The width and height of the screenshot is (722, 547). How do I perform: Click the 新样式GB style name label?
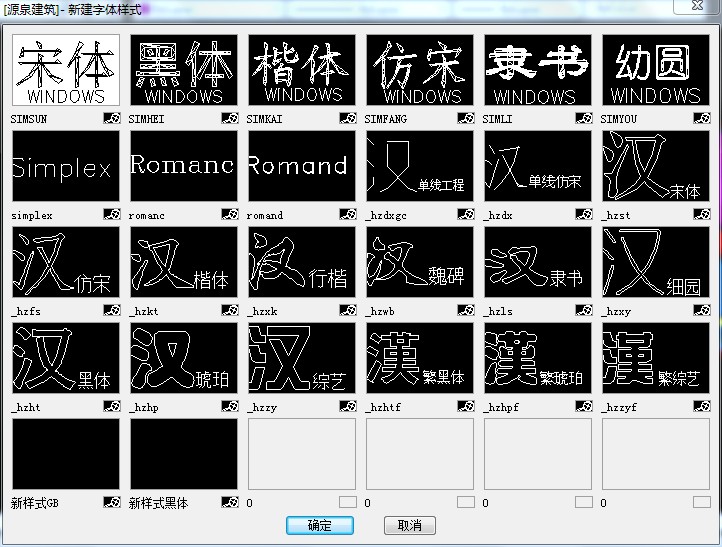coord(35,503)
